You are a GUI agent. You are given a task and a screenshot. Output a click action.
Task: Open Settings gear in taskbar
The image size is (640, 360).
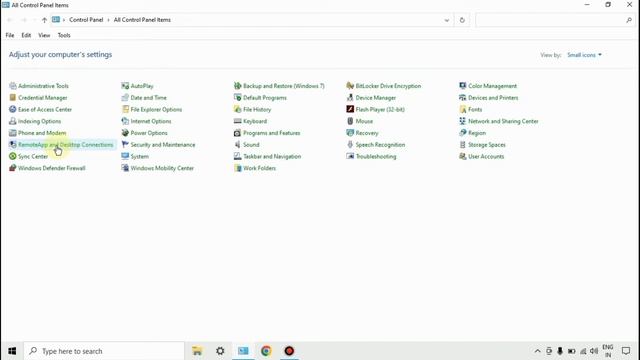point(220,351)
